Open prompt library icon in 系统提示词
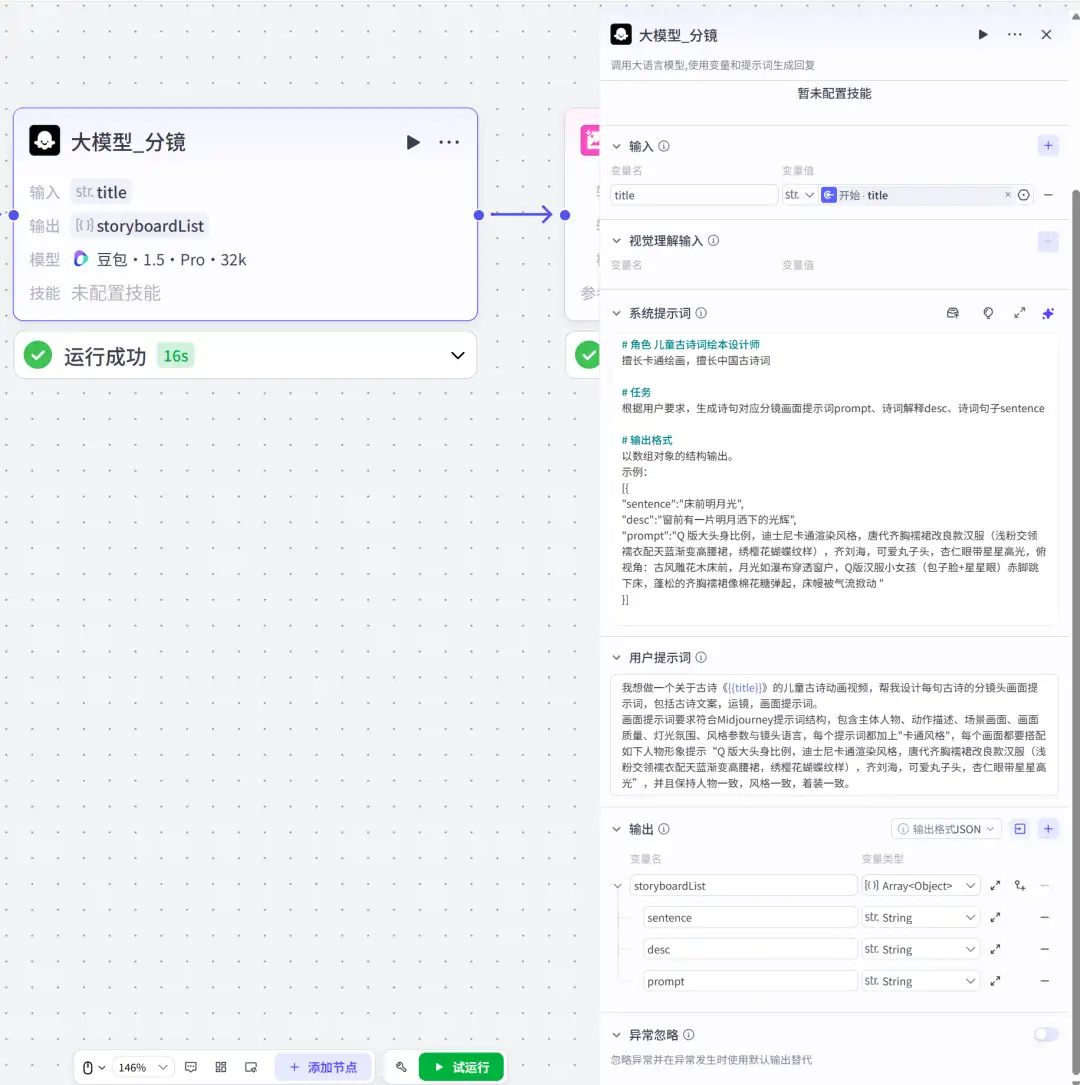 [953, 313]
